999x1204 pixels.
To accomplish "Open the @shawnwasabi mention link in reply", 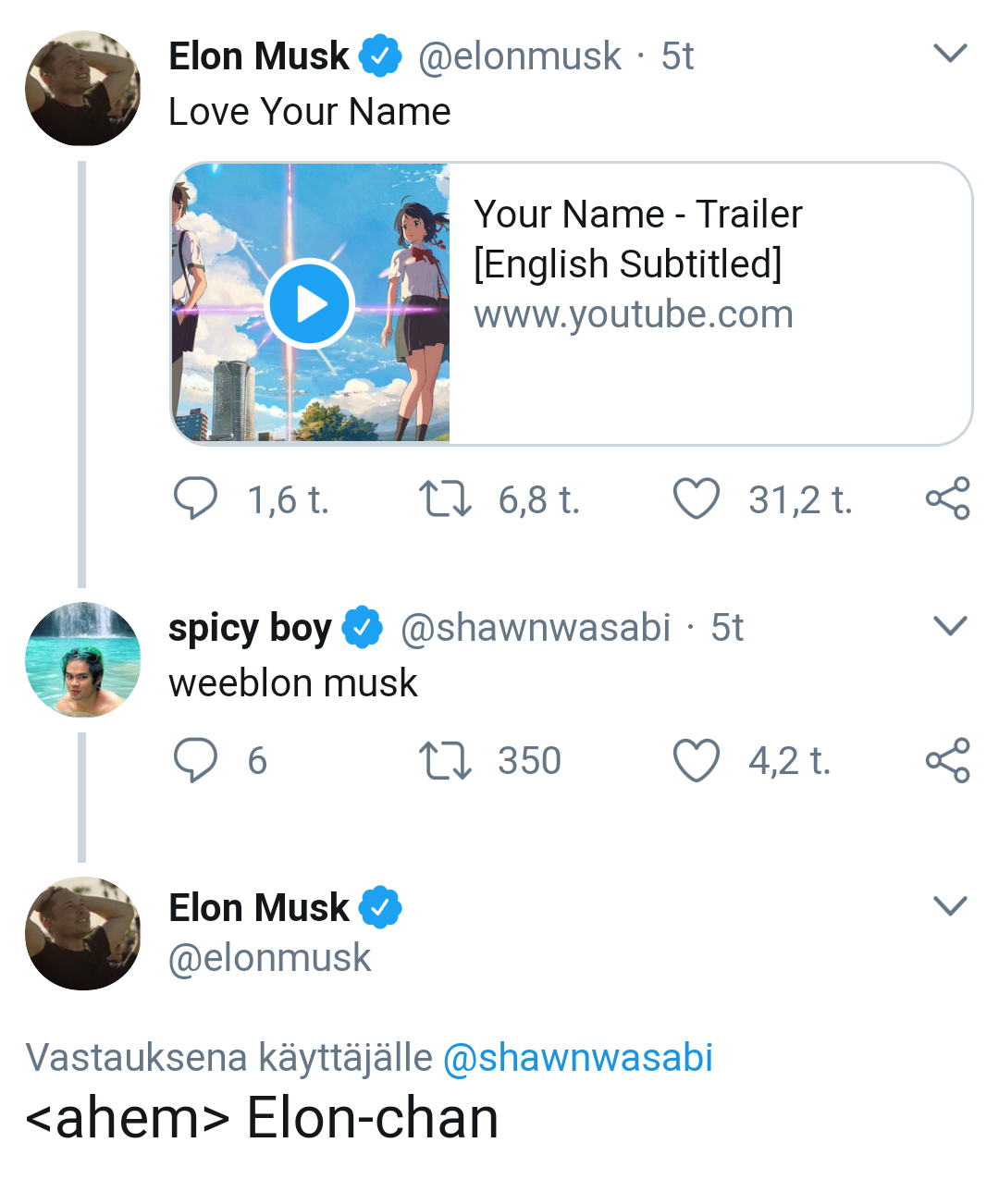I will [x=578, y=1057].
